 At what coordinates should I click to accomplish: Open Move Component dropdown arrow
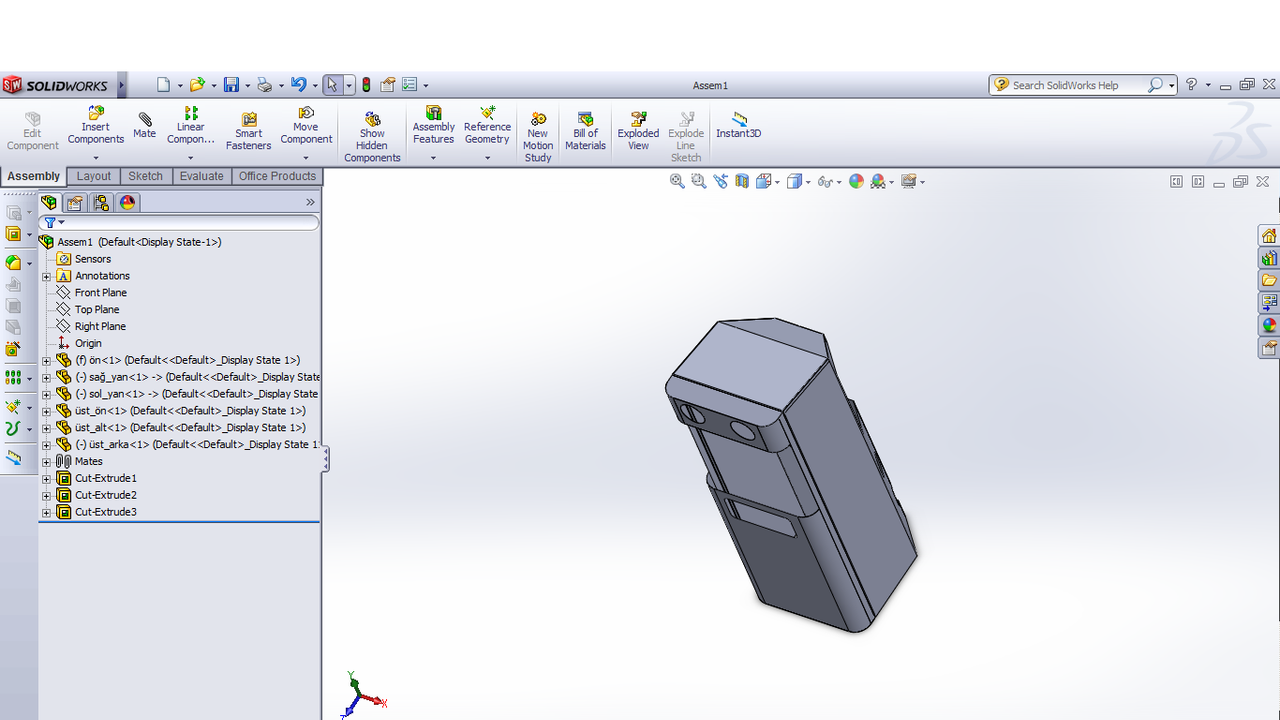tap(306, 158)
